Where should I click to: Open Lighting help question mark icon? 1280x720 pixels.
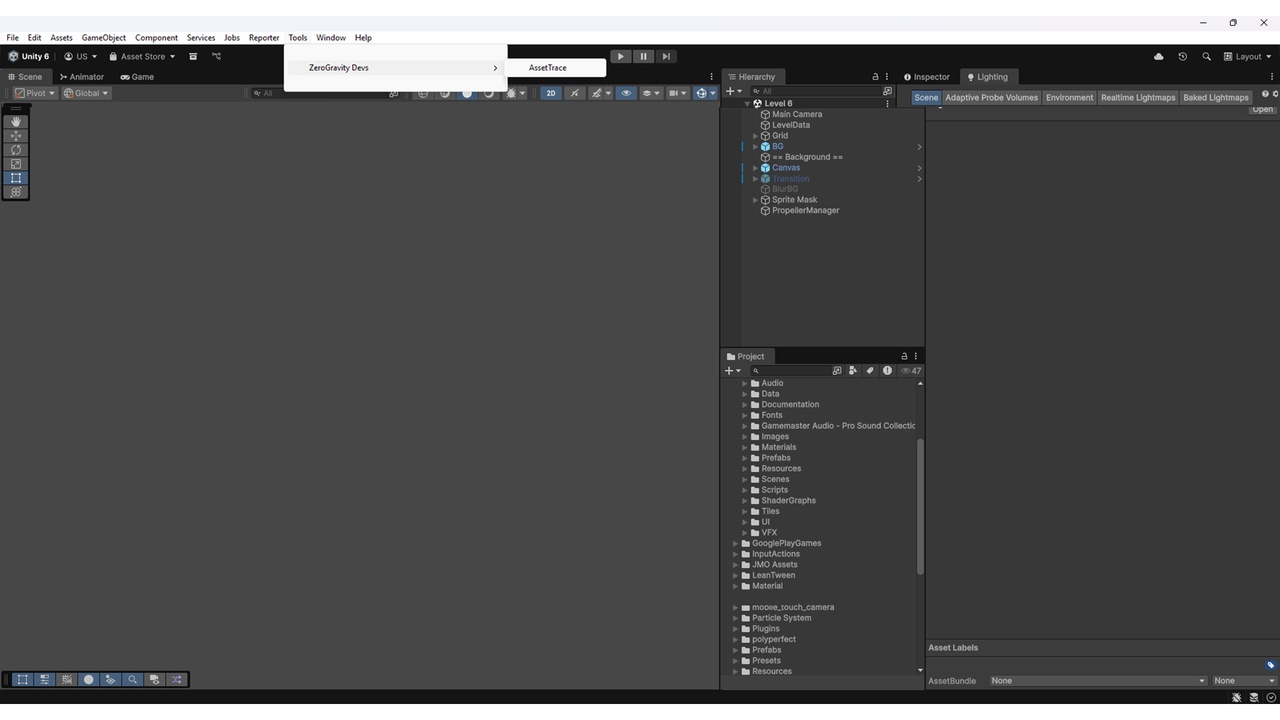pos(1265,94)
